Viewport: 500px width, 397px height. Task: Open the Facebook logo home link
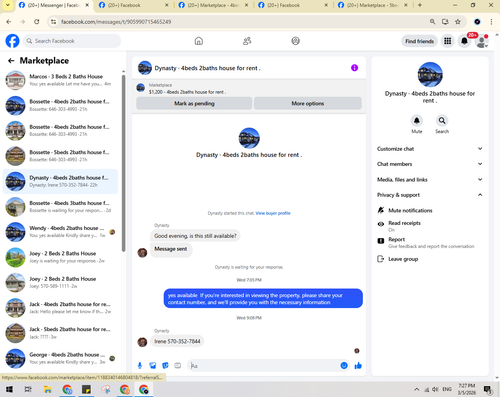(12, 41)
